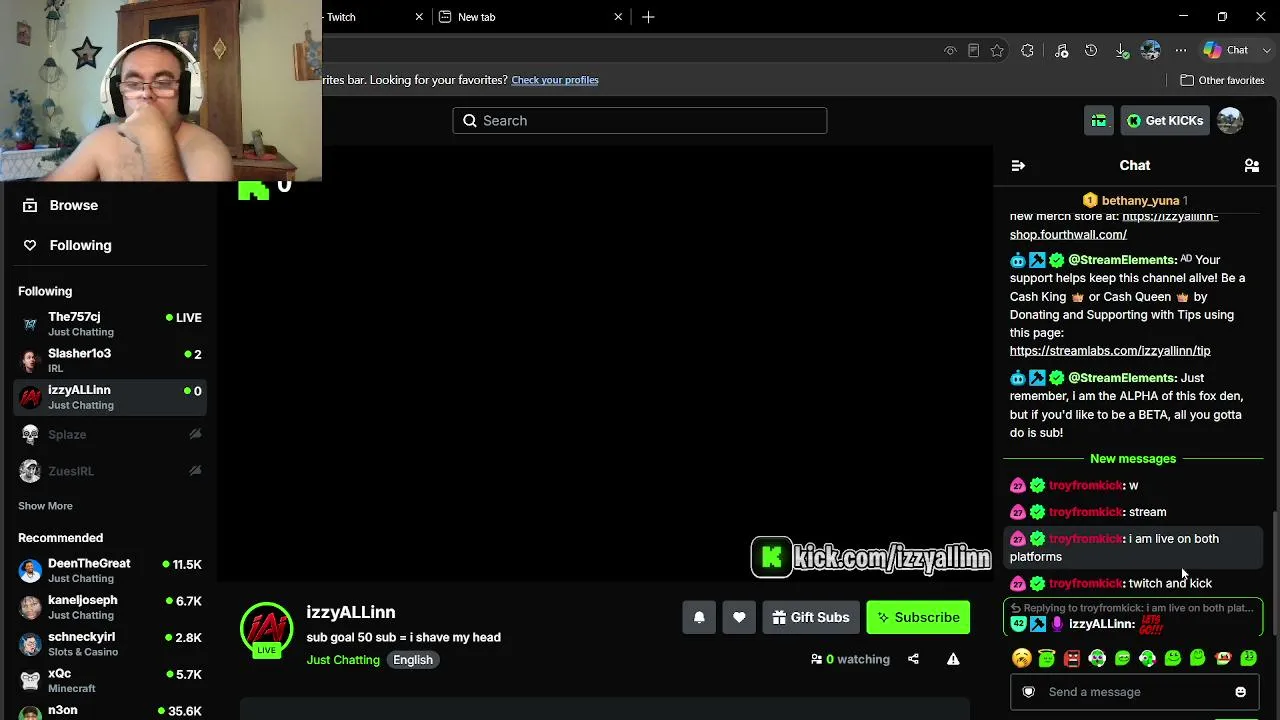
Task: Open the Kick account avatar menu
Action: 1230,121
